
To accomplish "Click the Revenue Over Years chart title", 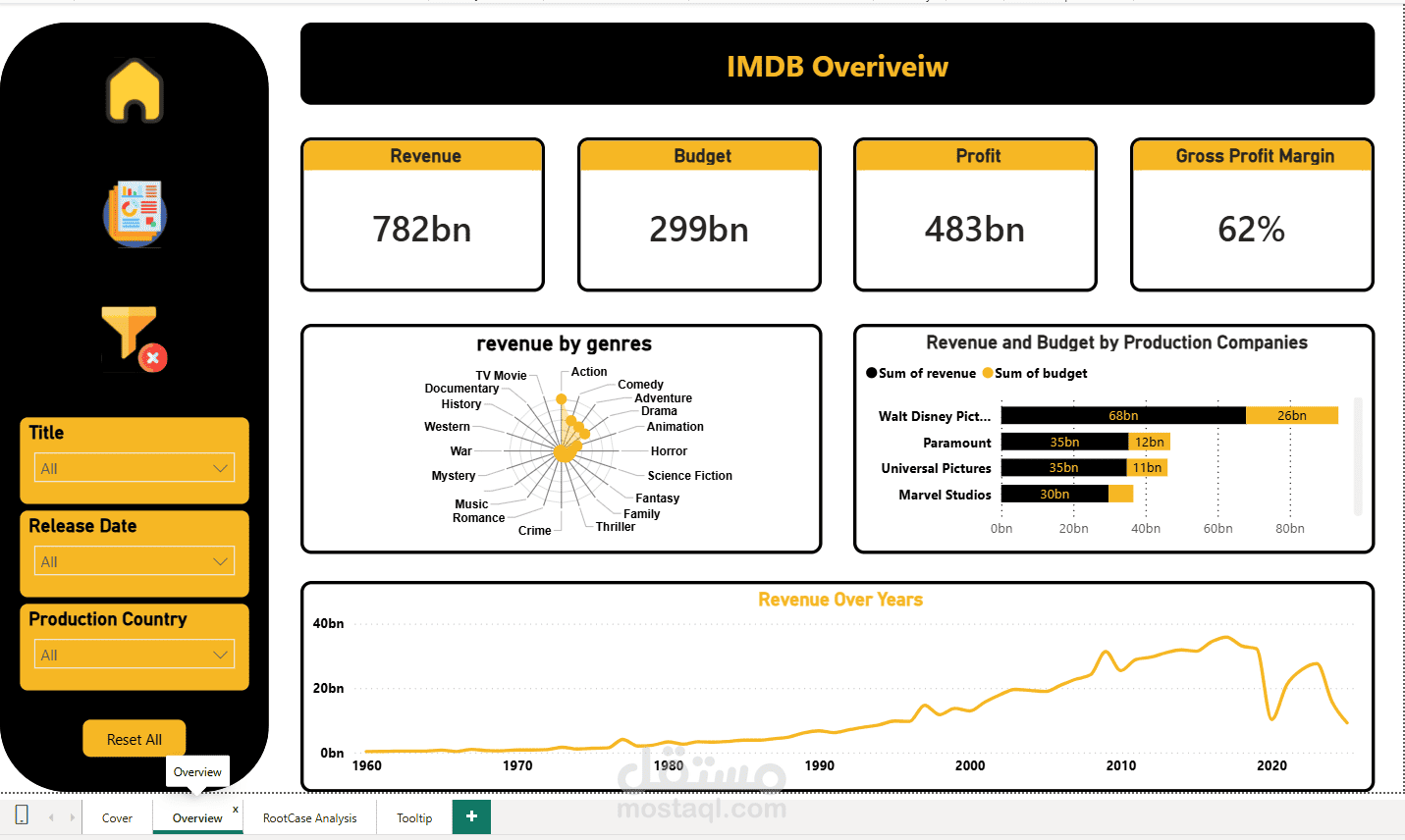I will [x=840, y=600].
